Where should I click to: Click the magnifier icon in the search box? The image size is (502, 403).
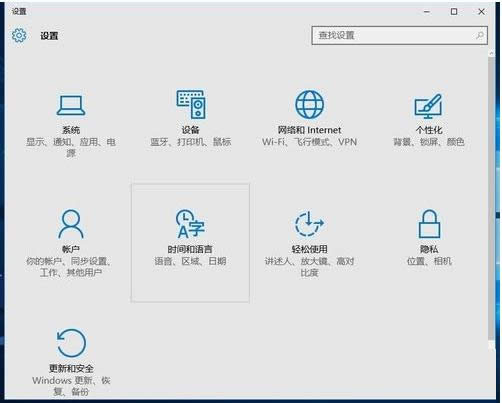coord(480,35)
